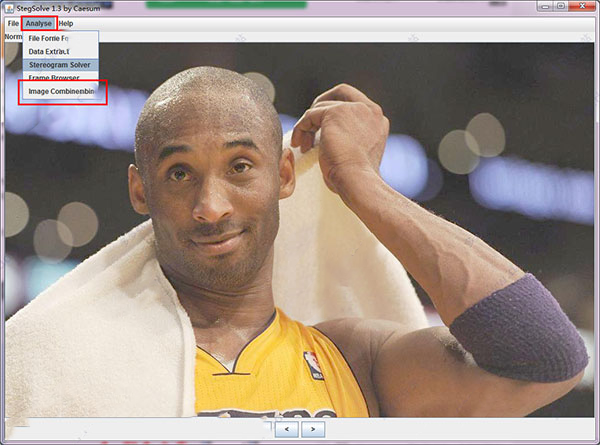This screenshot has height=445, width=600.
Task: Click the previous (<) image filter button
Action: click(x=287, y=429)
